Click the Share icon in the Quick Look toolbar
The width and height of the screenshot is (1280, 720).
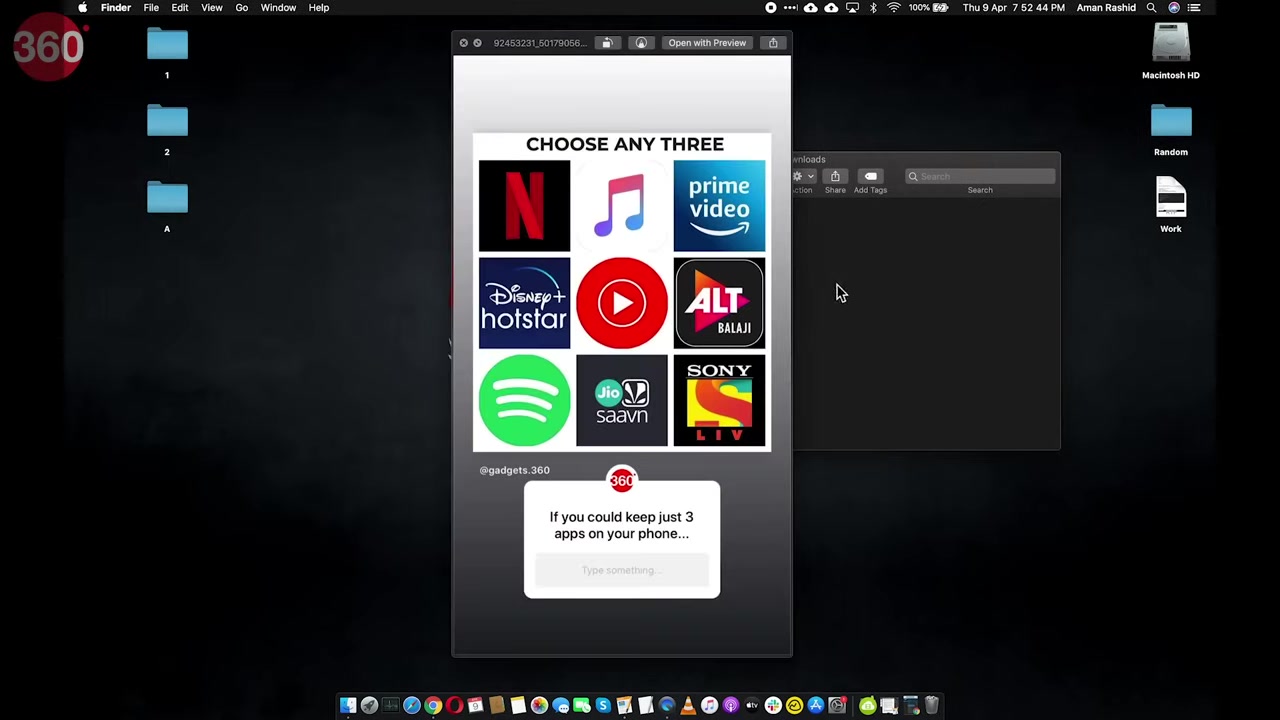point(773,42)
